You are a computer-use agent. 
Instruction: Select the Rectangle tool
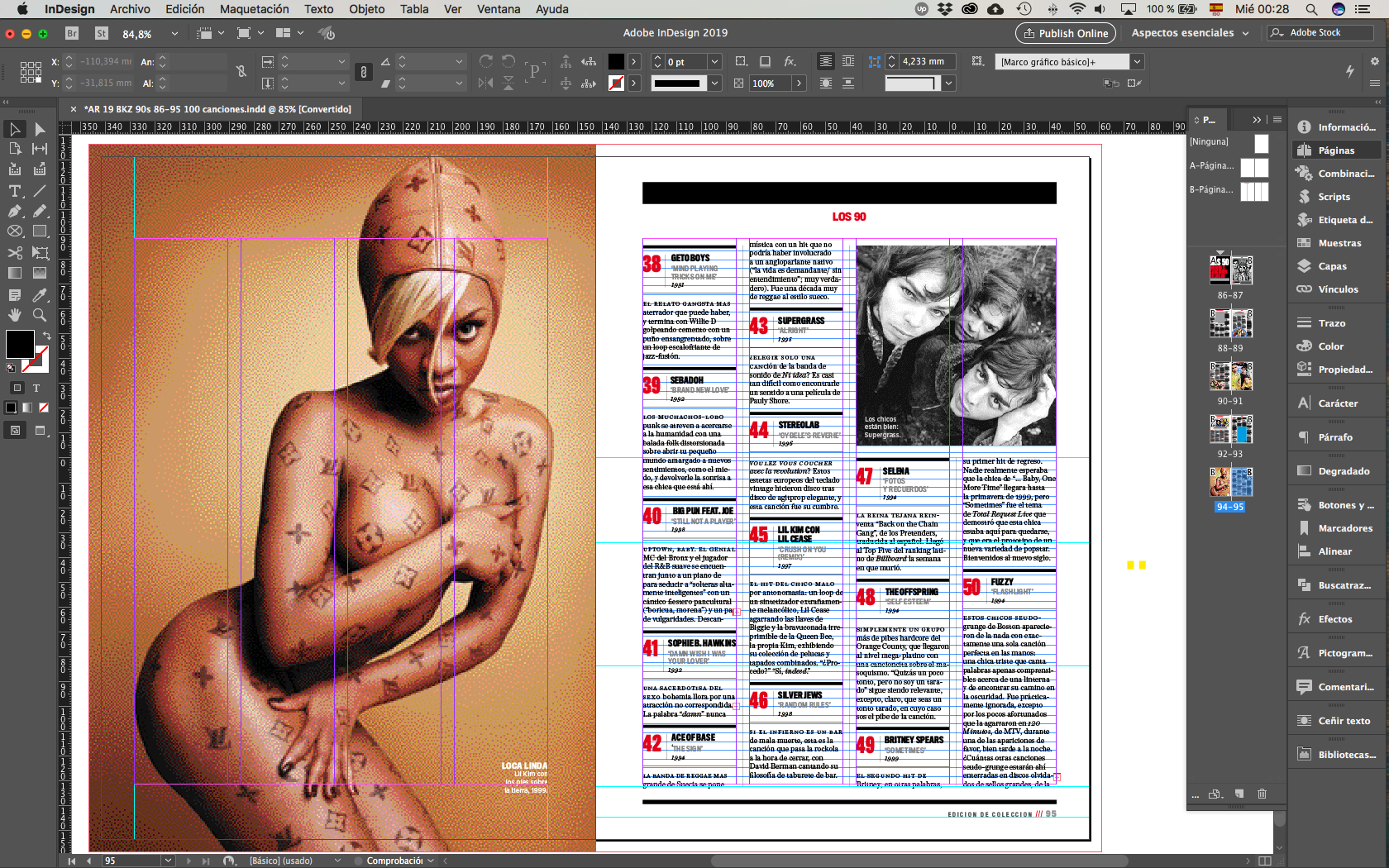[x=39, y=231]
